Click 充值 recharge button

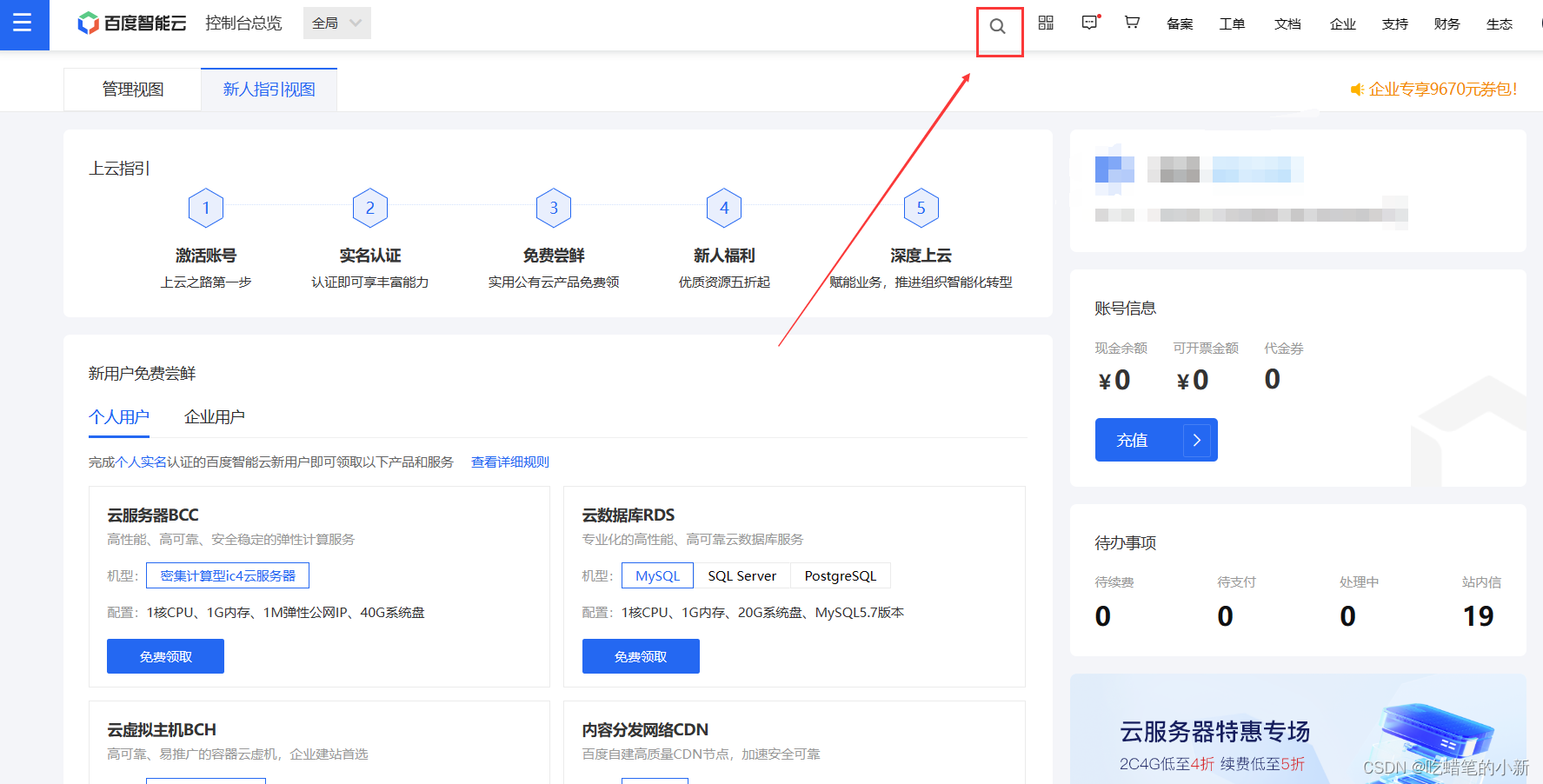[x=1156, y=440]
